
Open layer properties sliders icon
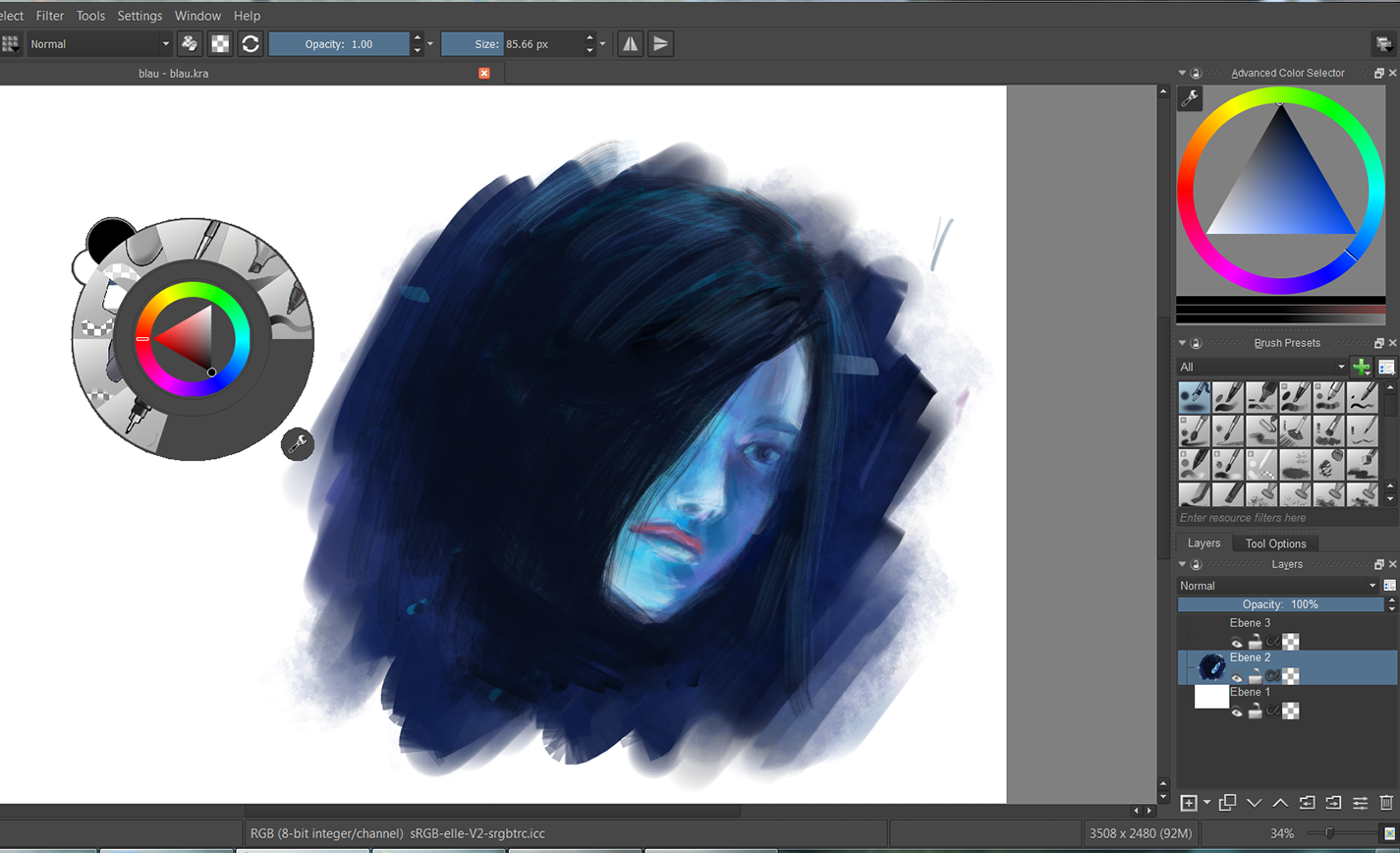[1360, 803]
